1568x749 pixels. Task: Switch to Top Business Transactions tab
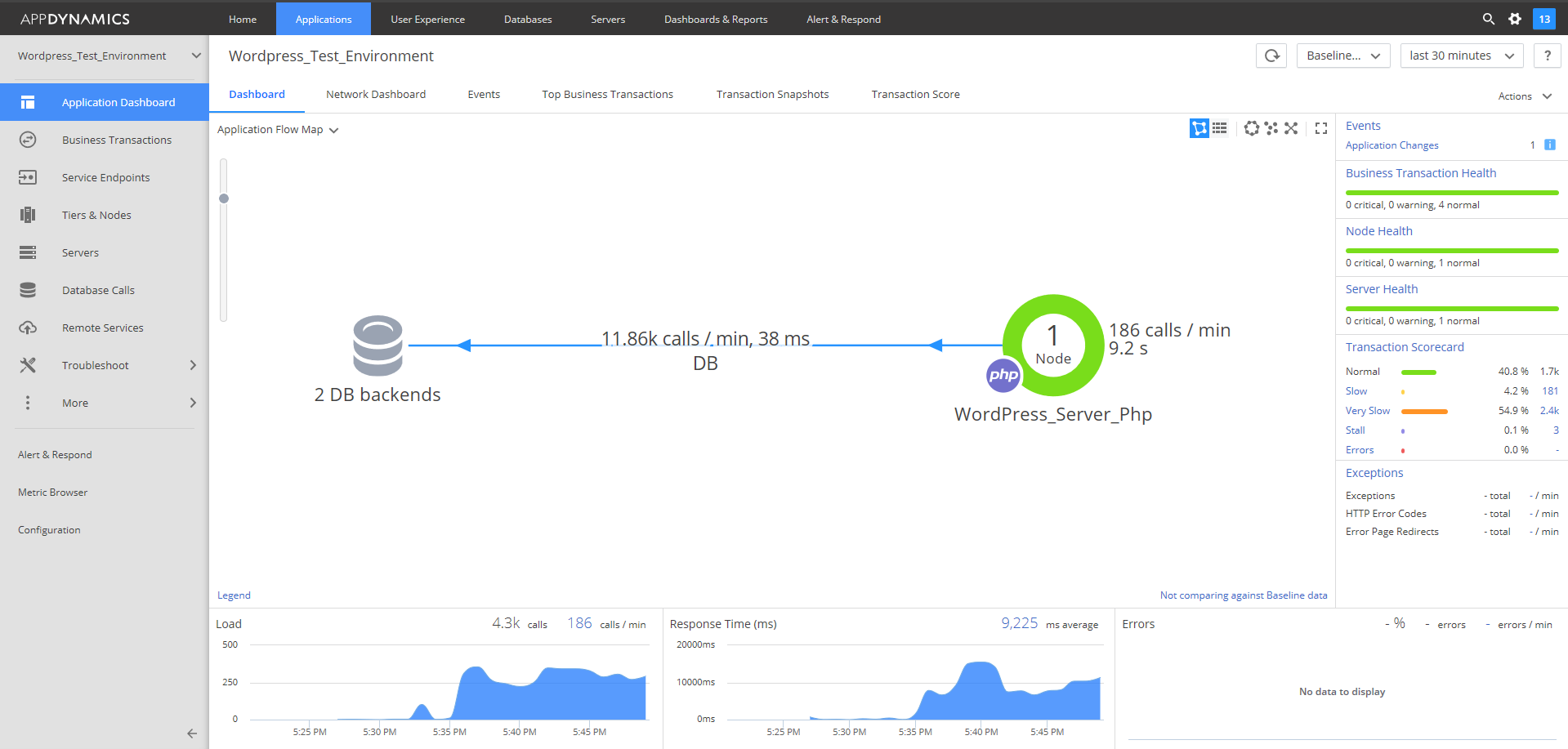click(608, 94)
